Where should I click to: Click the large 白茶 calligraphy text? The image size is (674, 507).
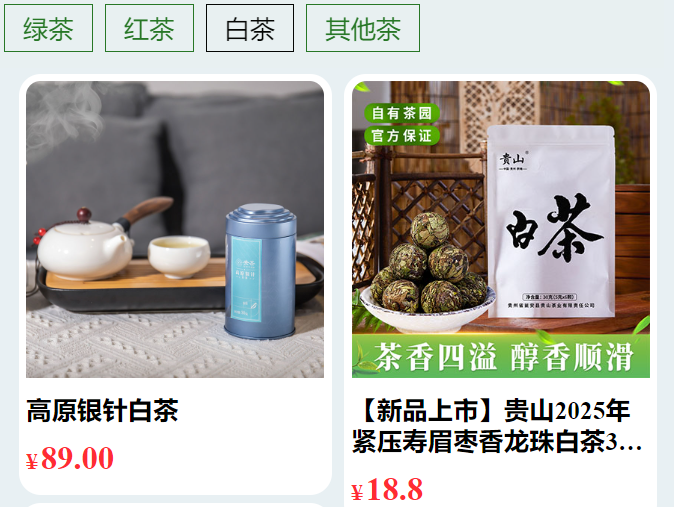[x=555, y=229]
